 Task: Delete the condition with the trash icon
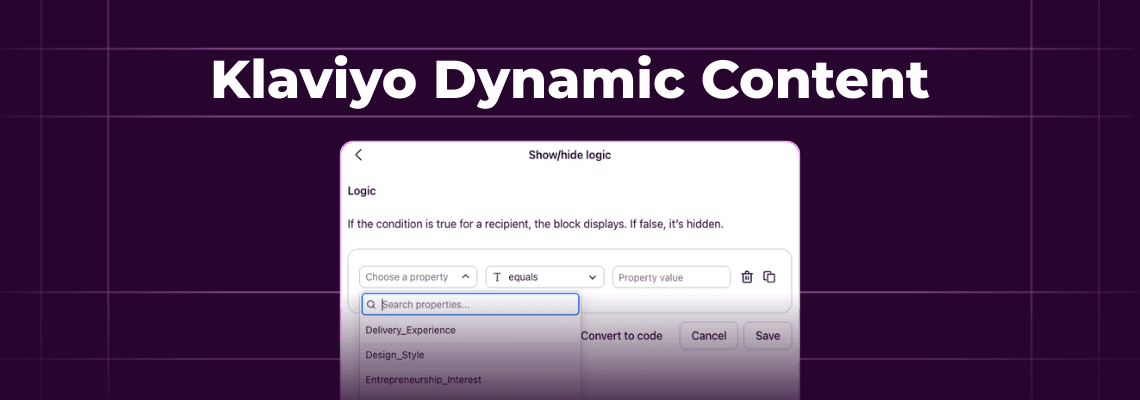(747, 277)
